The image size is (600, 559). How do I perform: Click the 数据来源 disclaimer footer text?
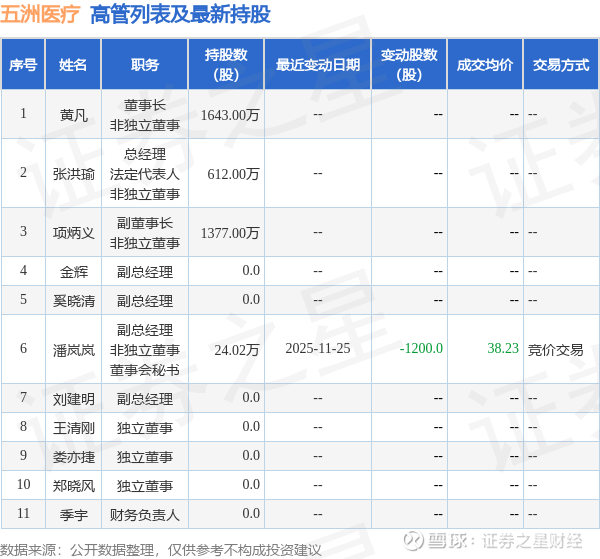(161, 549)
